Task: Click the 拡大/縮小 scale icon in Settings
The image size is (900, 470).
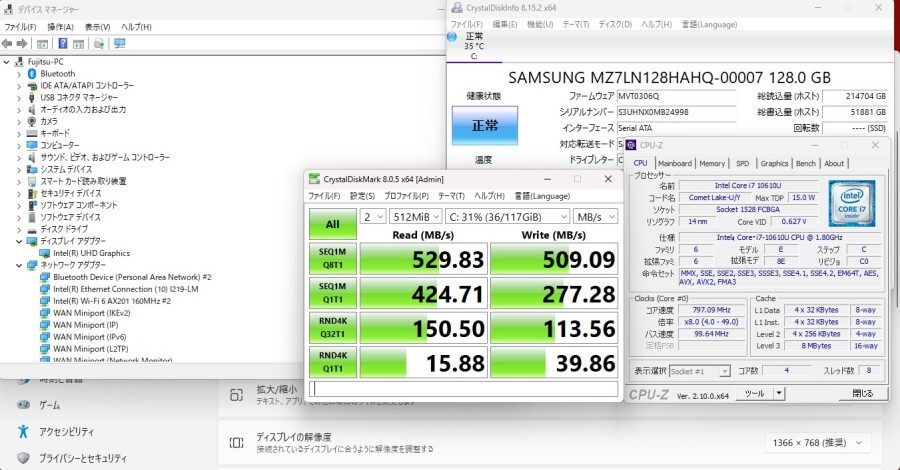Action: pyautogui.click(x=236, y=395)
